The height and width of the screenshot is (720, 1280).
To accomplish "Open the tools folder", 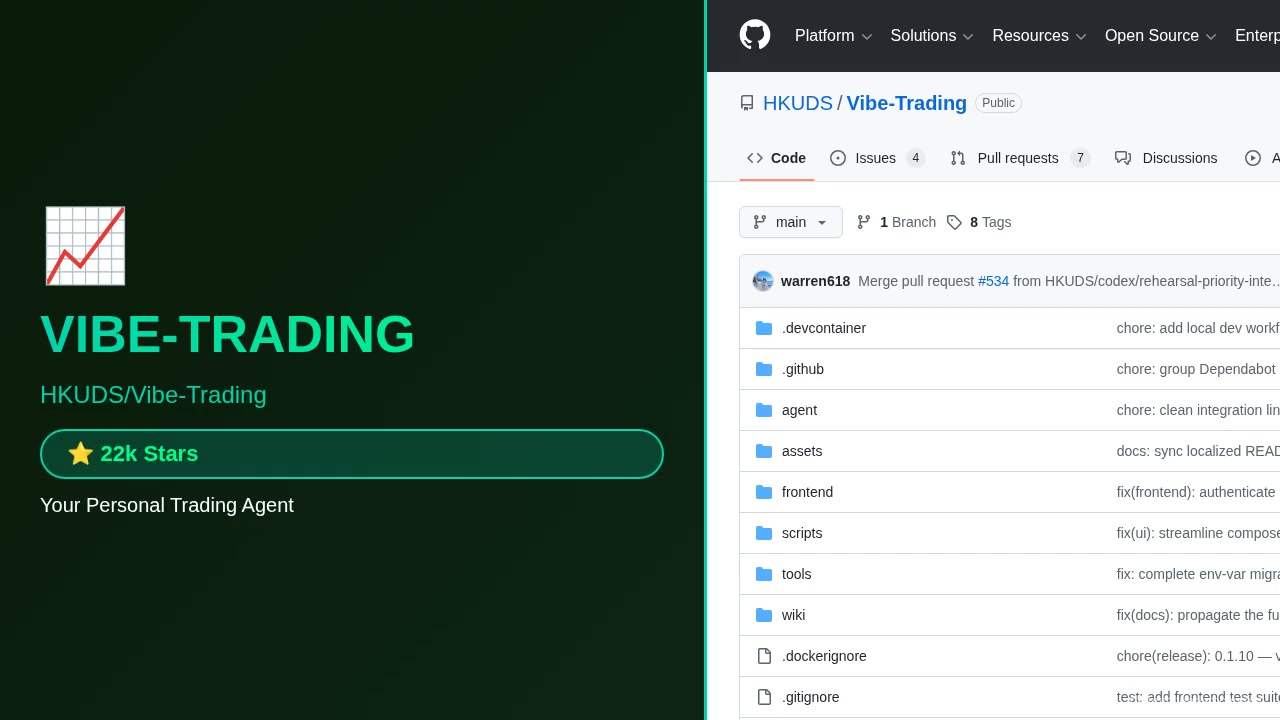I will point(796,574).
